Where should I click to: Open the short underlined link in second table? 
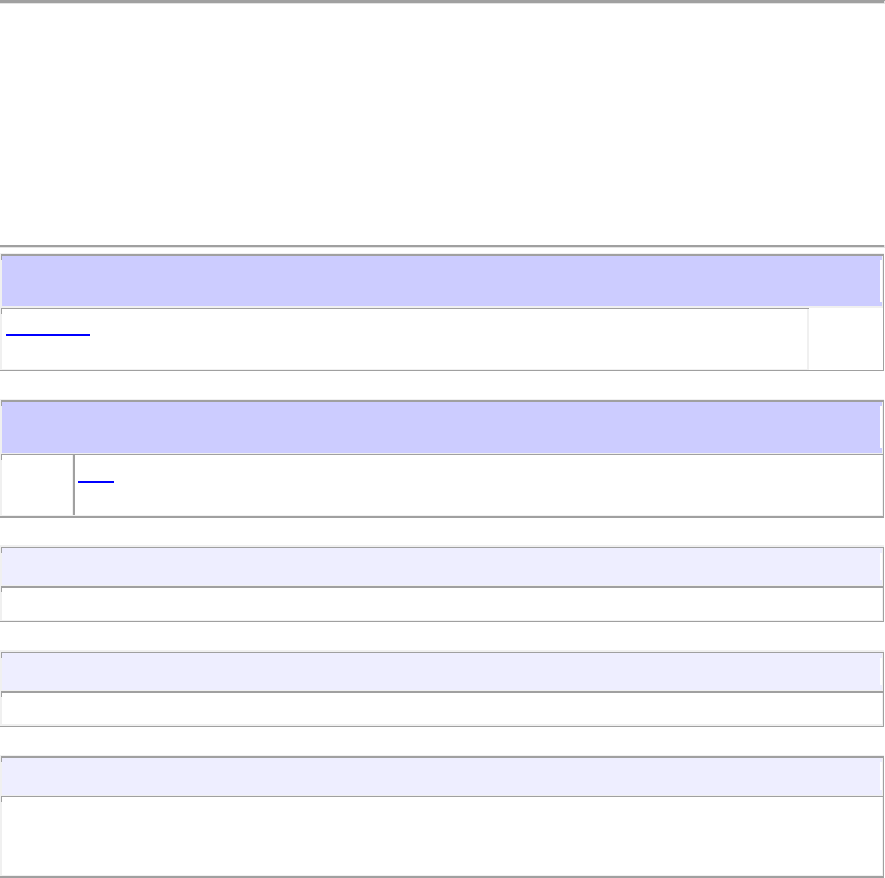[96, 478]
